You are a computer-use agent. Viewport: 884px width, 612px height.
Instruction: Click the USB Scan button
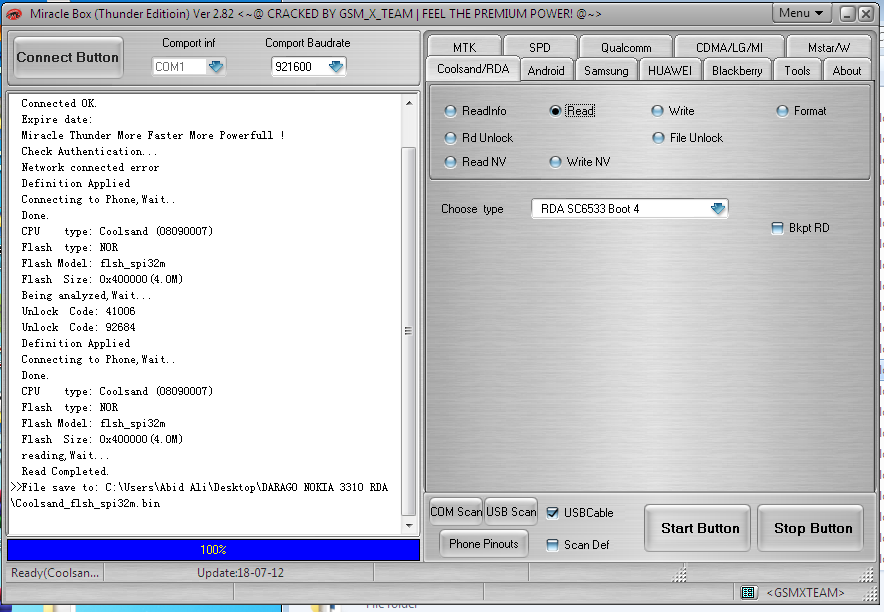click(x=511, y=512)
